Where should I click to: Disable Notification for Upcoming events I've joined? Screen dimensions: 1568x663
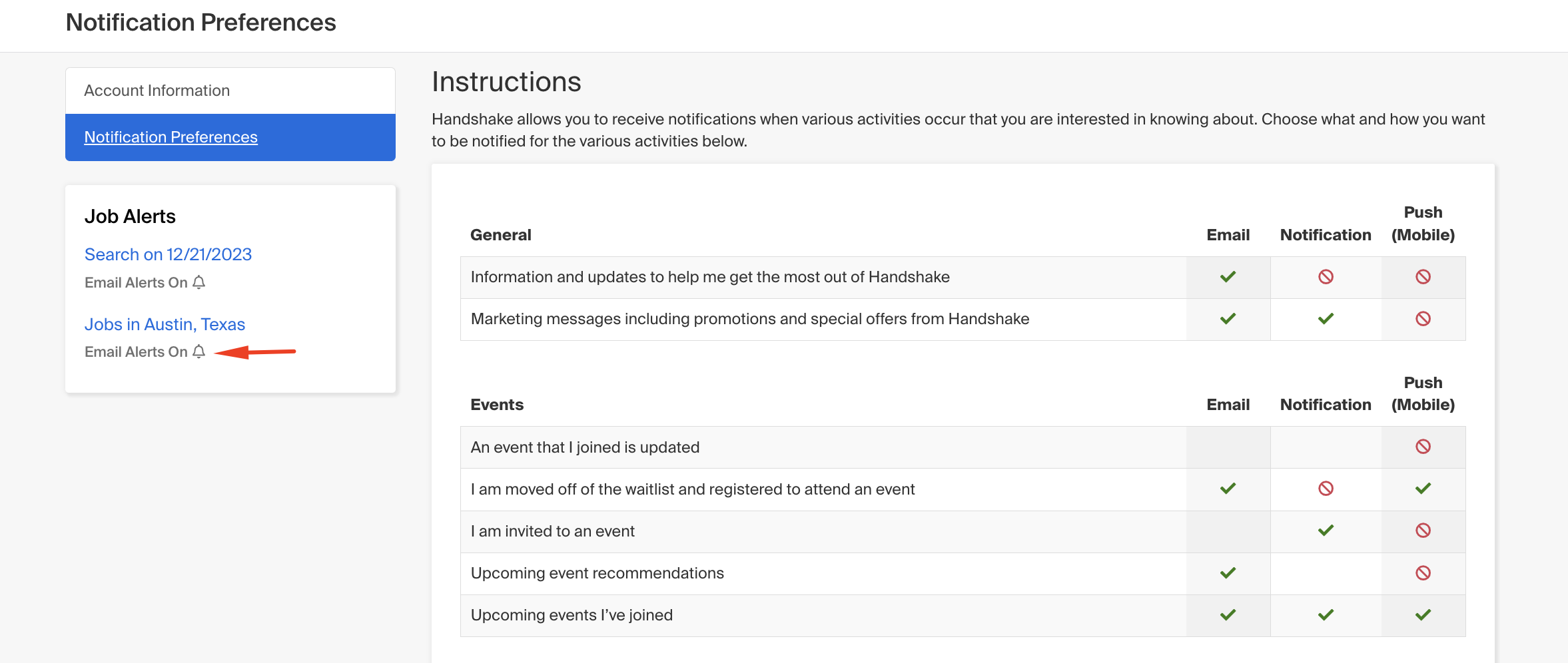[1325, 615]
